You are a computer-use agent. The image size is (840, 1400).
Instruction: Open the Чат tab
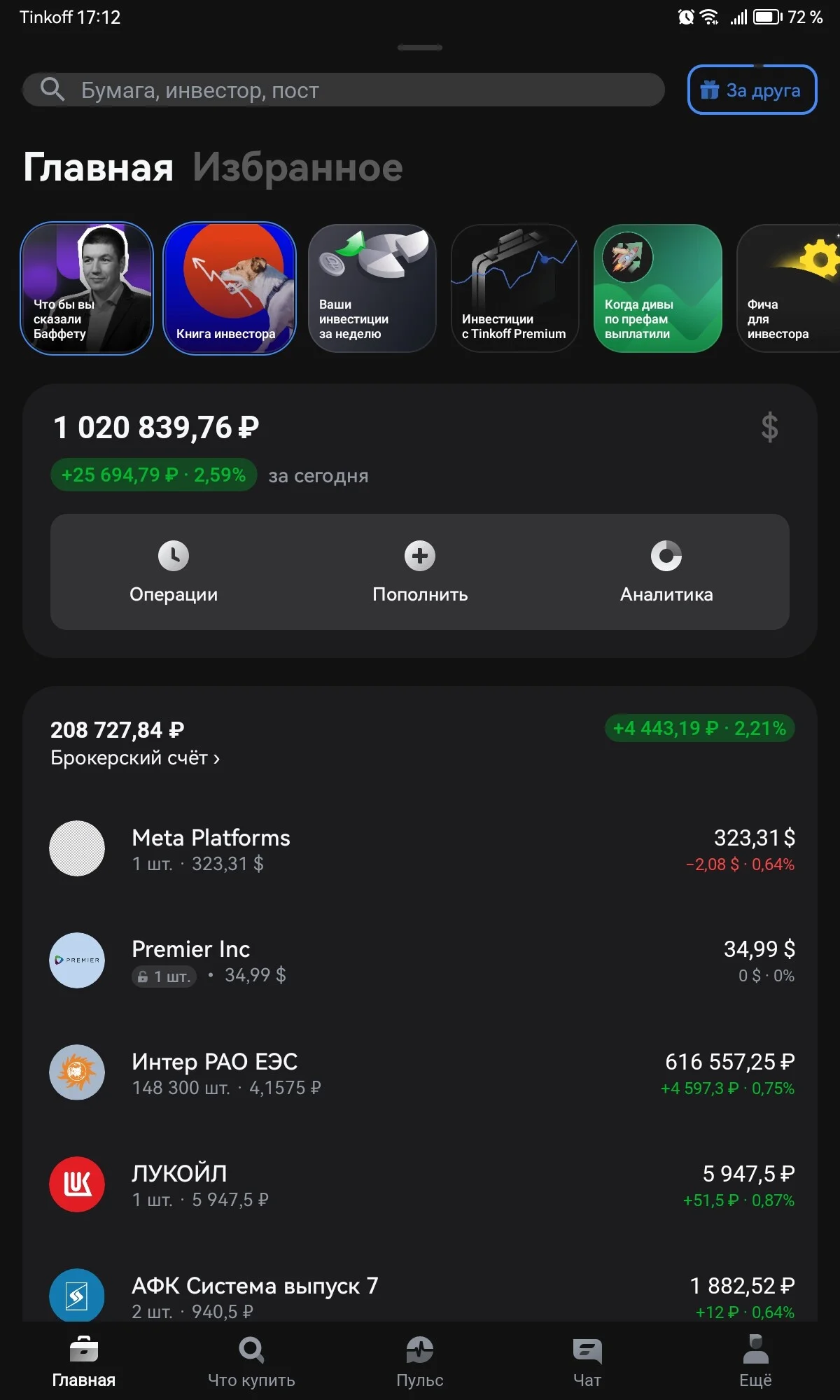587,1361
